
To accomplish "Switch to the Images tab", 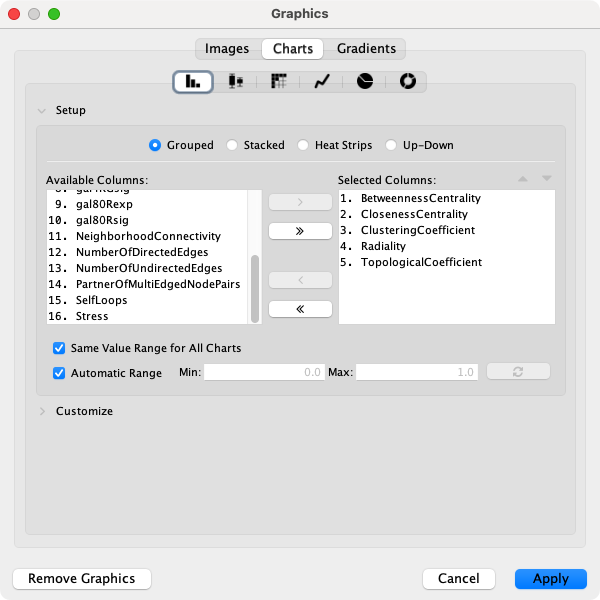I will (x=227, y=48).
